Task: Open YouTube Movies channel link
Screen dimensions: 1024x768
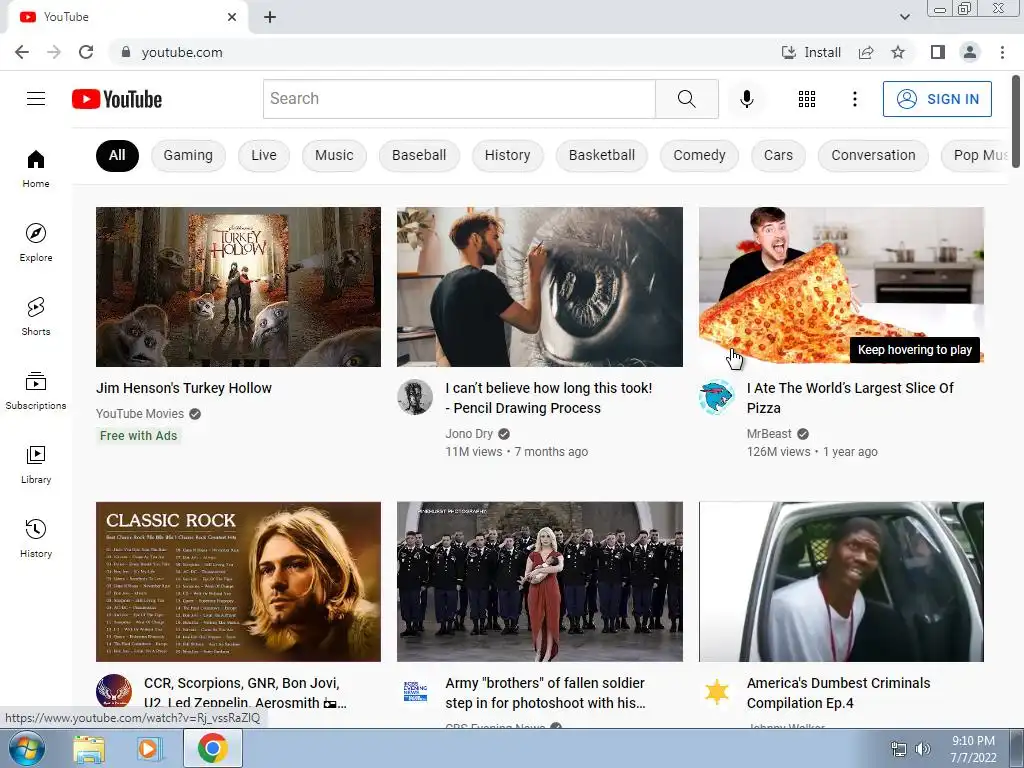Action: [140, 413]
